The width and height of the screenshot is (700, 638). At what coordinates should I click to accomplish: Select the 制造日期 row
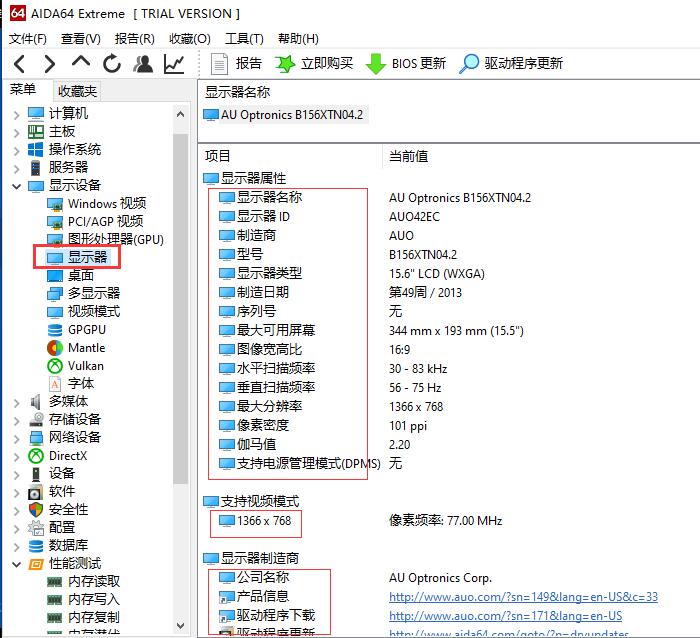254,293
